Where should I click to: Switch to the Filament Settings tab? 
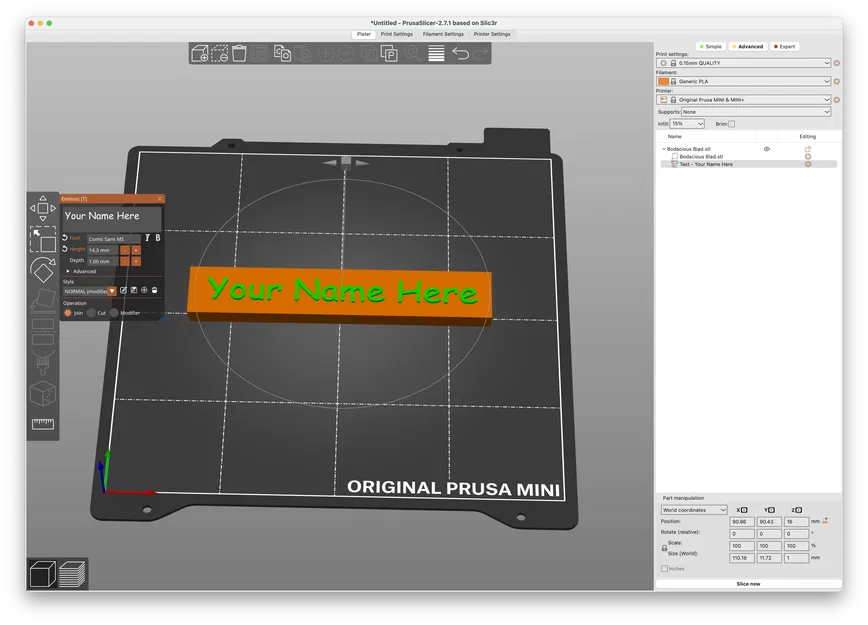tap(443, 34)
